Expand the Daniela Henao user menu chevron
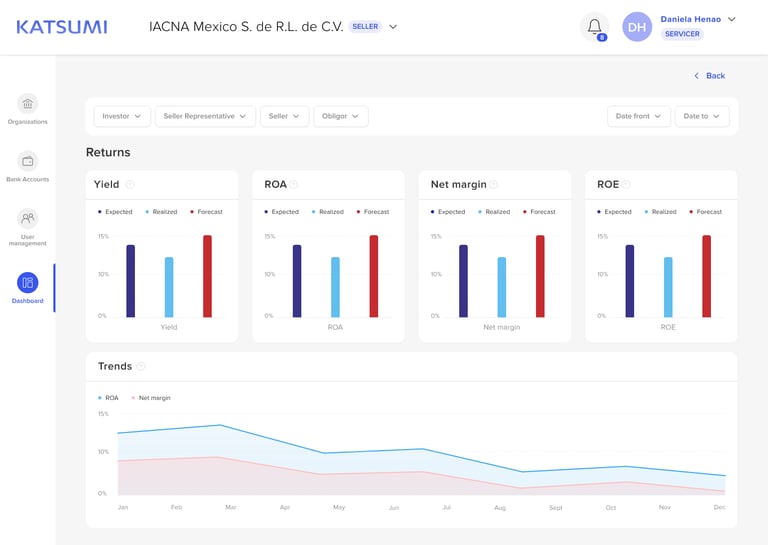768x545 pixels. point(732,19)
